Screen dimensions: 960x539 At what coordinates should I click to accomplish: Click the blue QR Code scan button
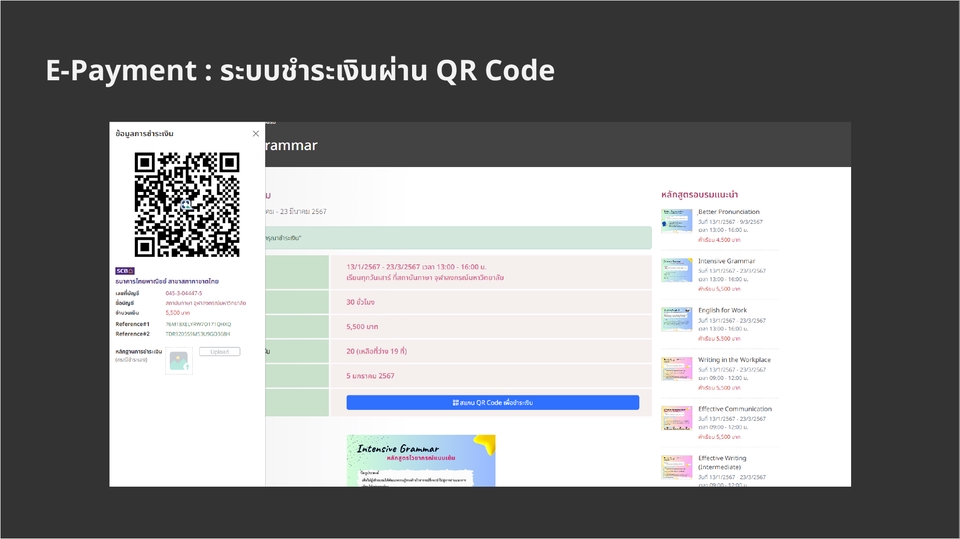(x=493, y=402)
